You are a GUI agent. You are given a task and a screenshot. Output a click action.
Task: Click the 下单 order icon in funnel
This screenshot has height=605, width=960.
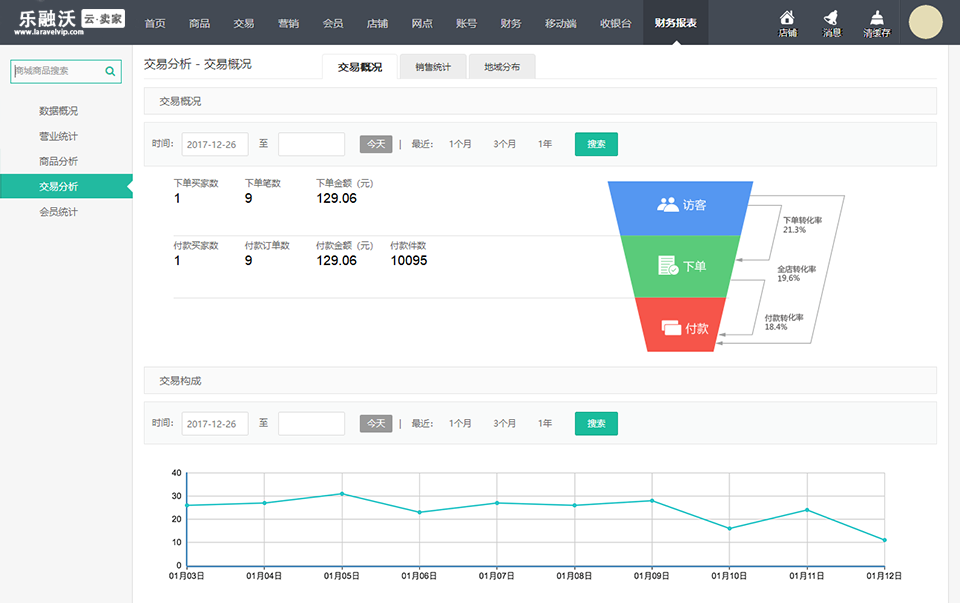[668, 266]
